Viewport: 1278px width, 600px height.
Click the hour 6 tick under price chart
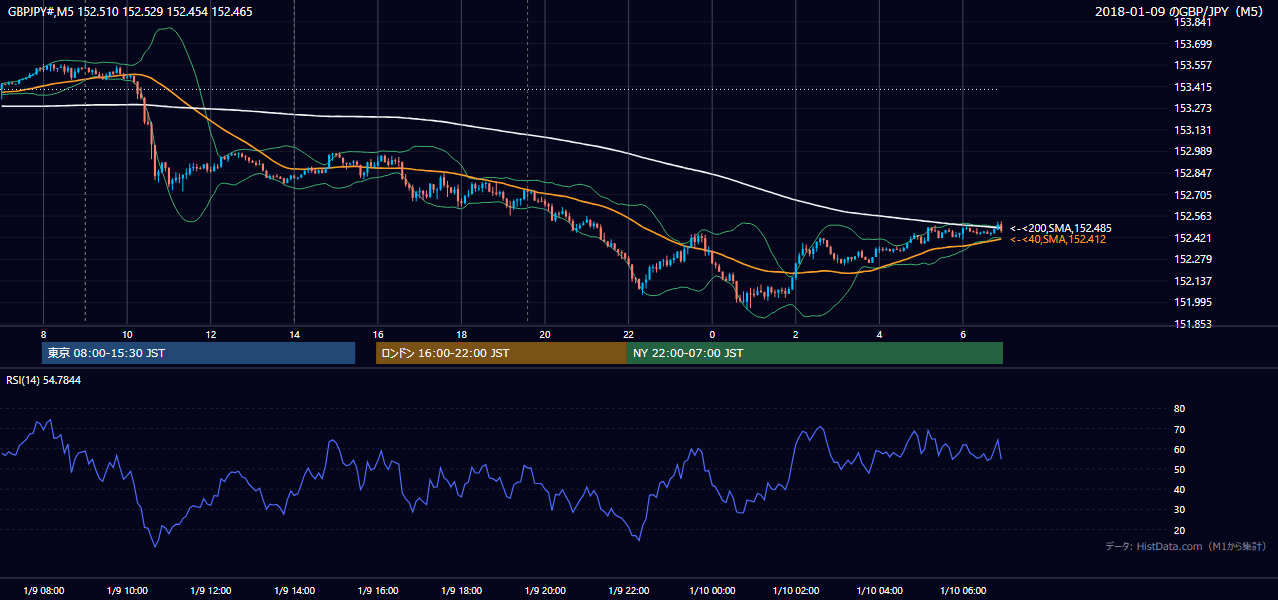pyautogui.click(x=963, y=334)
